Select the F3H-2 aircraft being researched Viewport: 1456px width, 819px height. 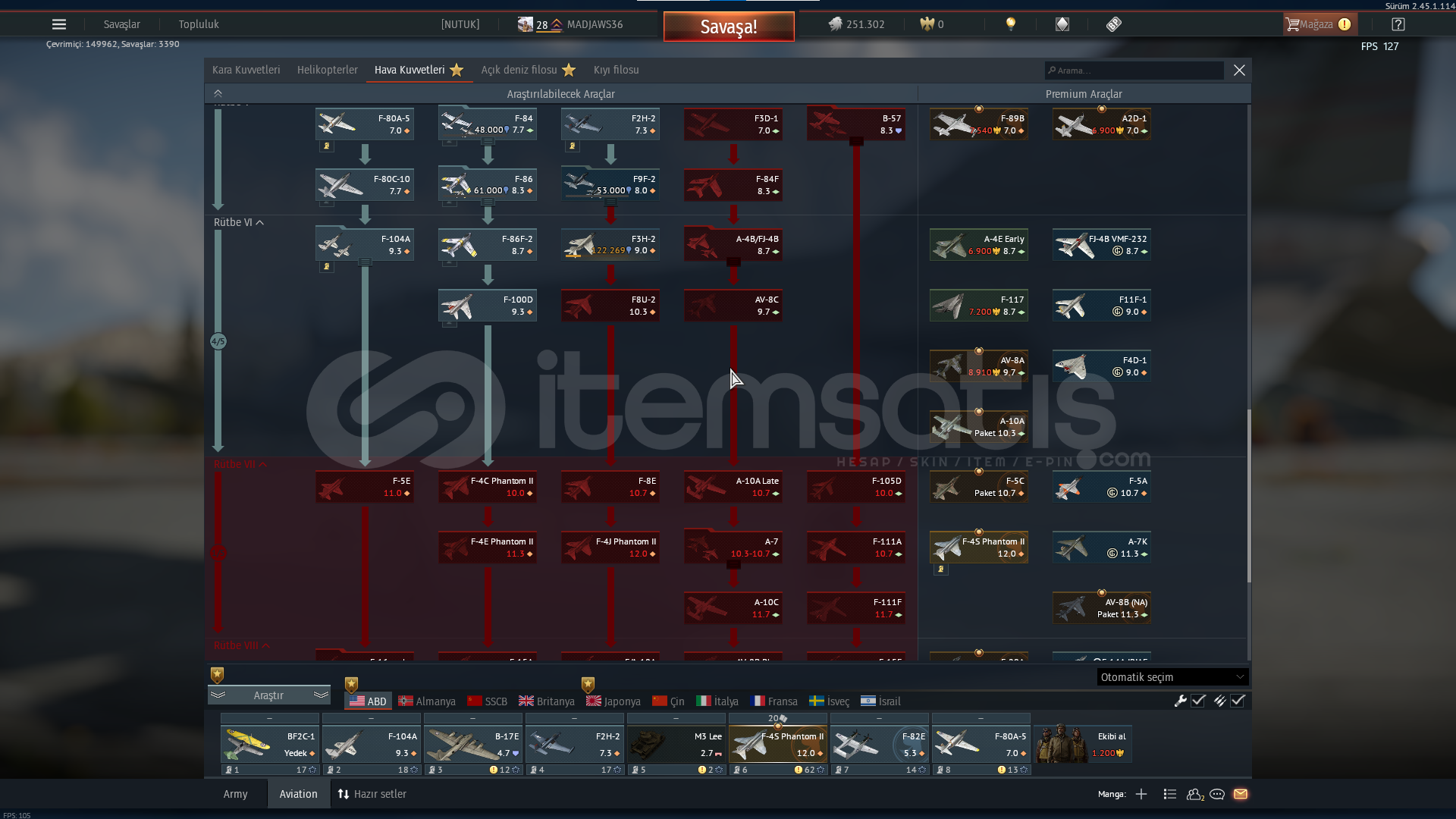point(610,245)
